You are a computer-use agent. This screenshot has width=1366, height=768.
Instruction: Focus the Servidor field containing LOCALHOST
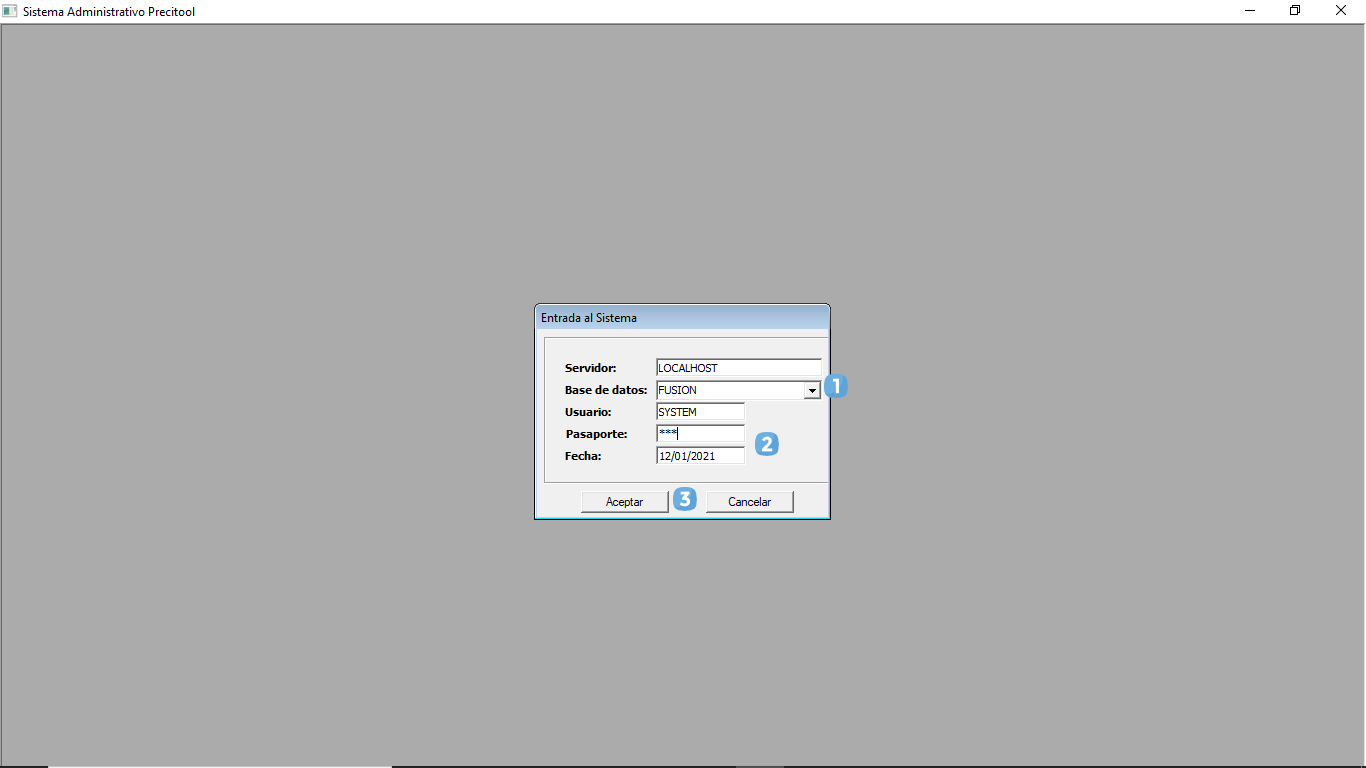pos(739,368)
